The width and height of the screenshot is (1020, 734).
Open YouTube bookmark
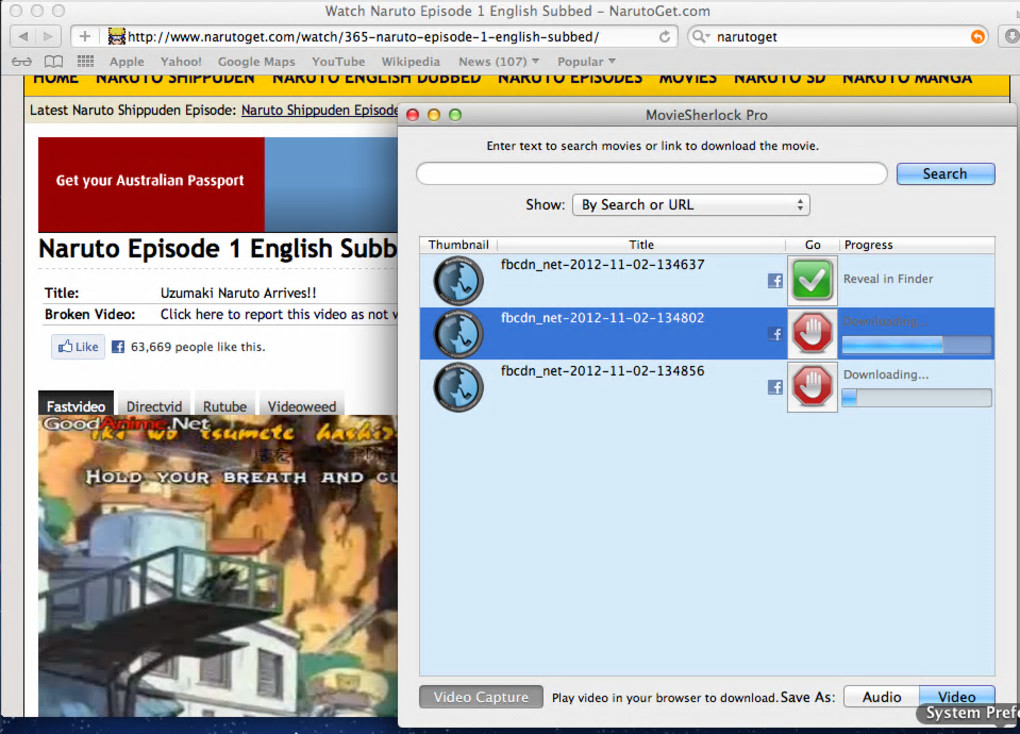point(338,61)
